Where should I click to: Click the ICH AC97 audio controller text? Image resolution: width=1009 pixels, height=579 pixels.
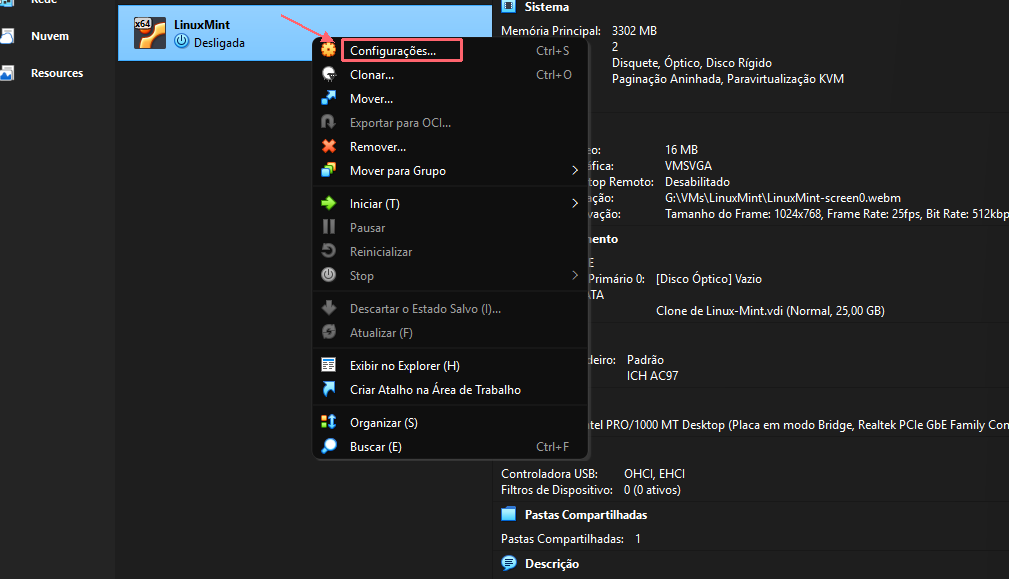point(653,376)
